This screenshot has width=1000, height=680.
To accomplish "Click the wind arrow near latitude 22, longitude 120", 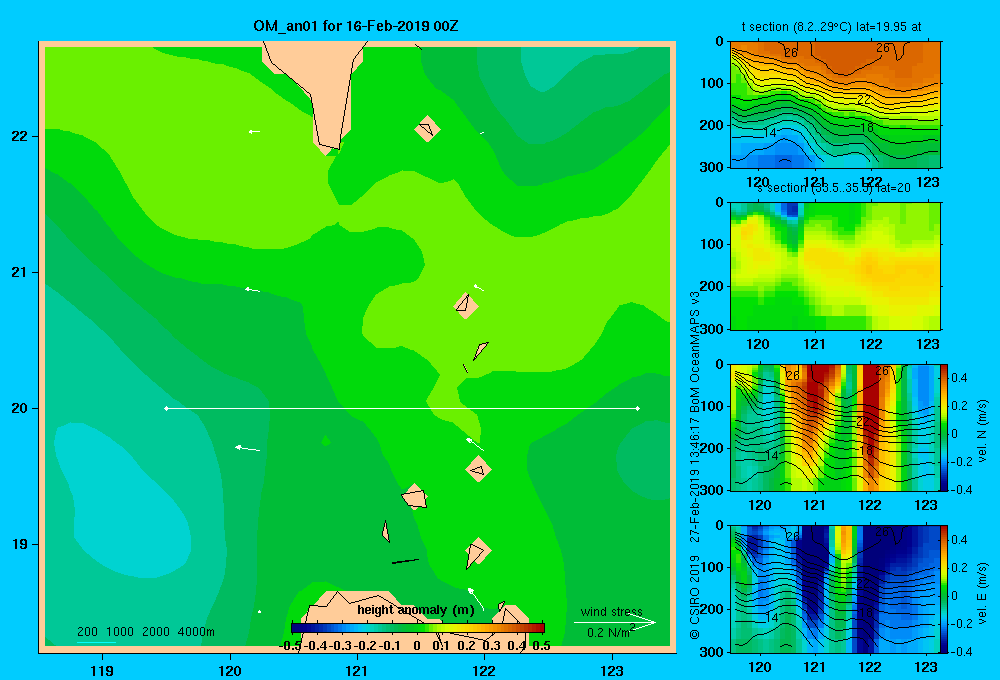I will coord(254,131).
